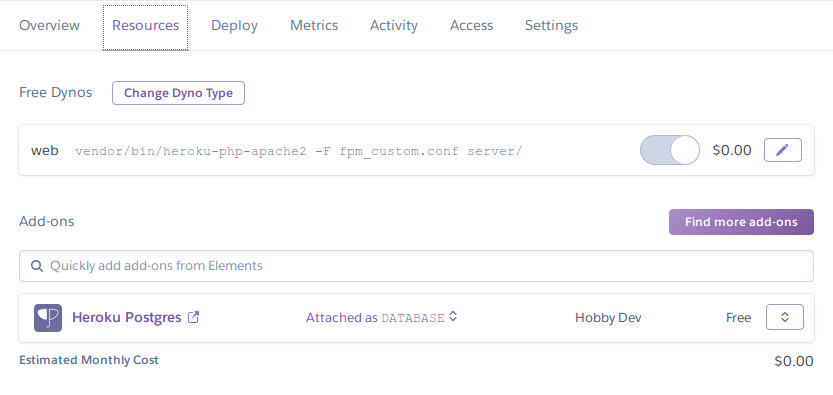Open the Settings tab
Image resolution: width=833 pixels, height=395 pixels.
click(551, 25)
